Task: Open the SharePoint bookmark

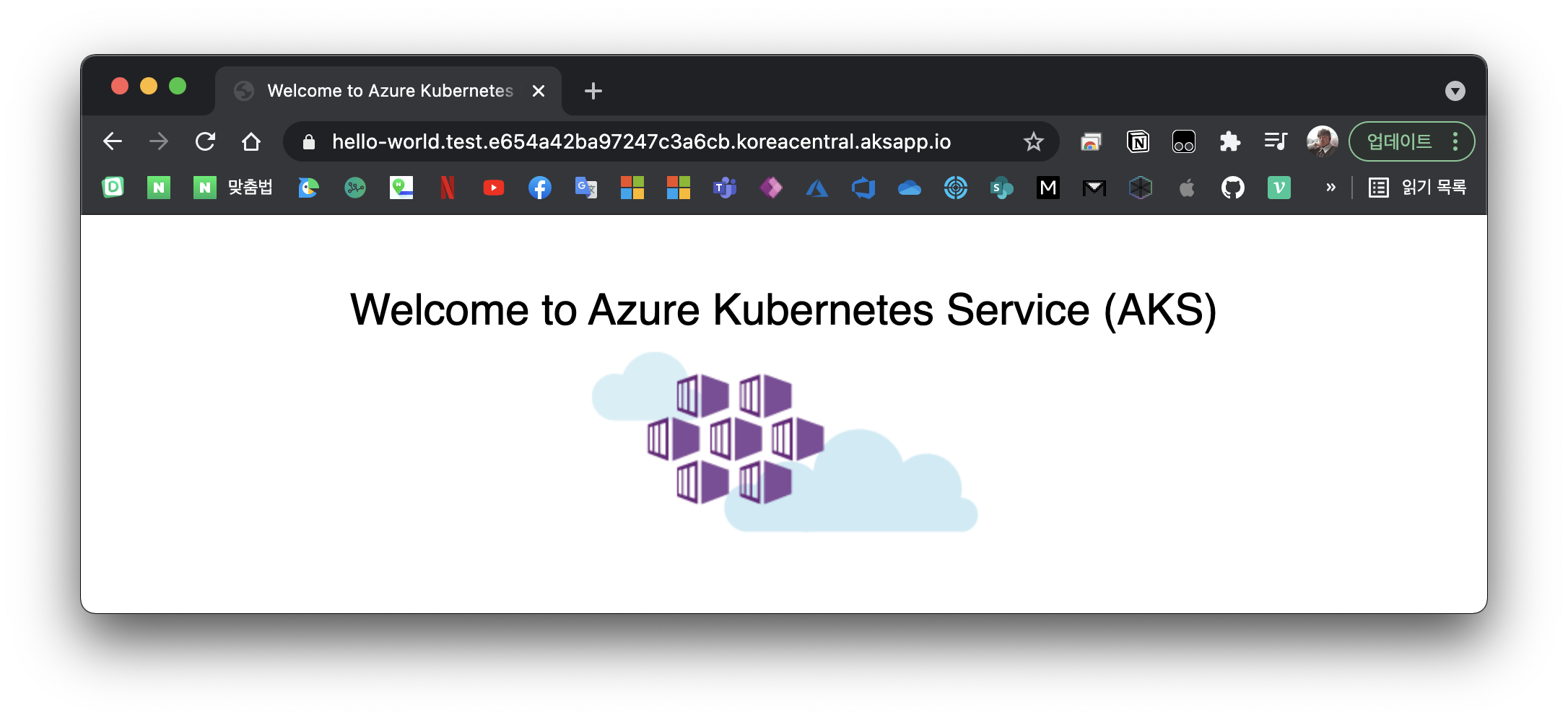Action: [1002, 188]
